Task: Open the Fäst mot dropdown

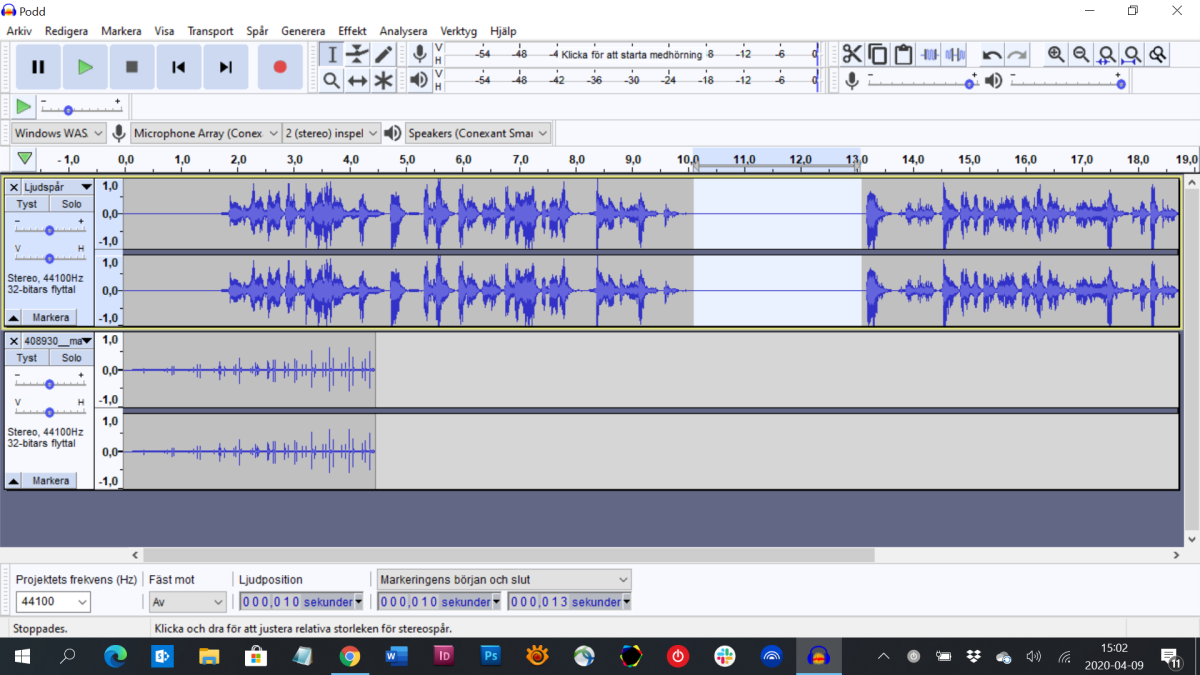Action: point(186,601)
